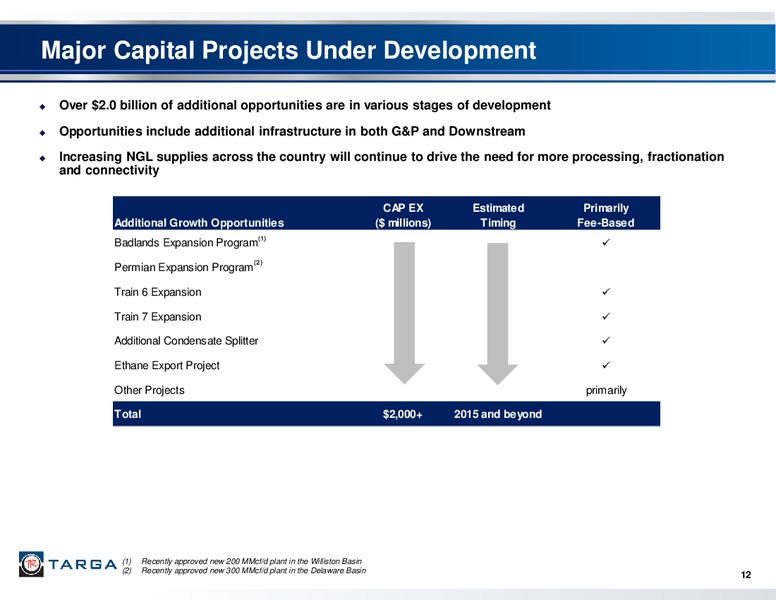Click the diamond bullet beside 'Over $2.0 billion'
776x600 pixels.
[43, 106]
